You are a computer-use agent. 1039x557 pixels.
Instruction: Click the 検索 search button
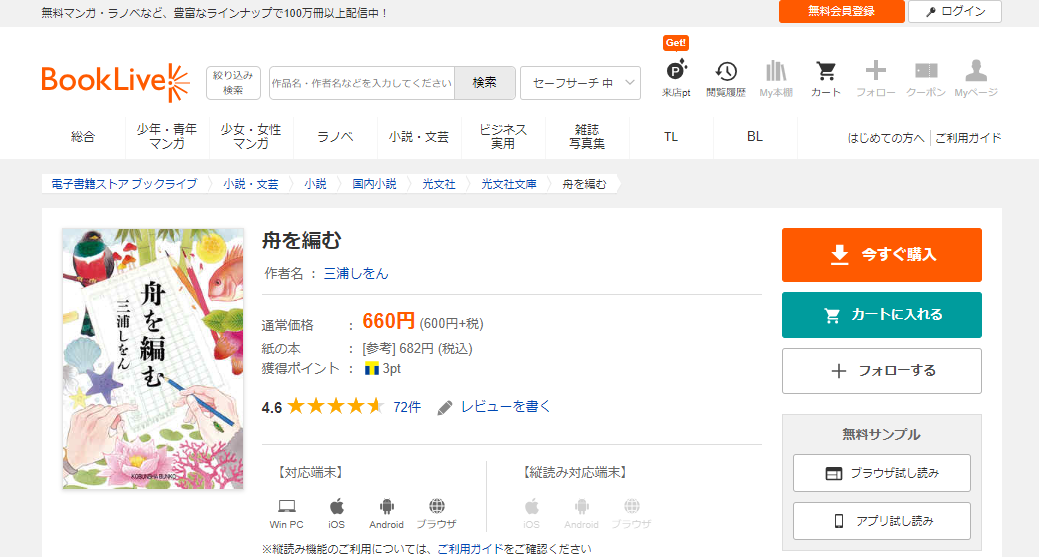484,83
